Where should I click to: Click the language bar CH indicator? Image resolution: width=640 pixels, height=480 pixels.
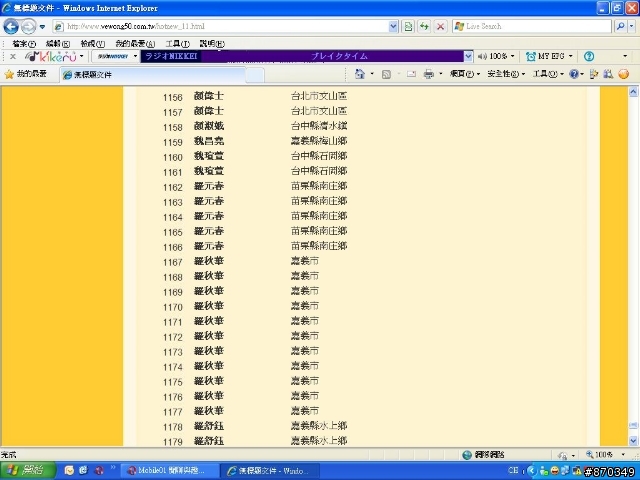513,470
